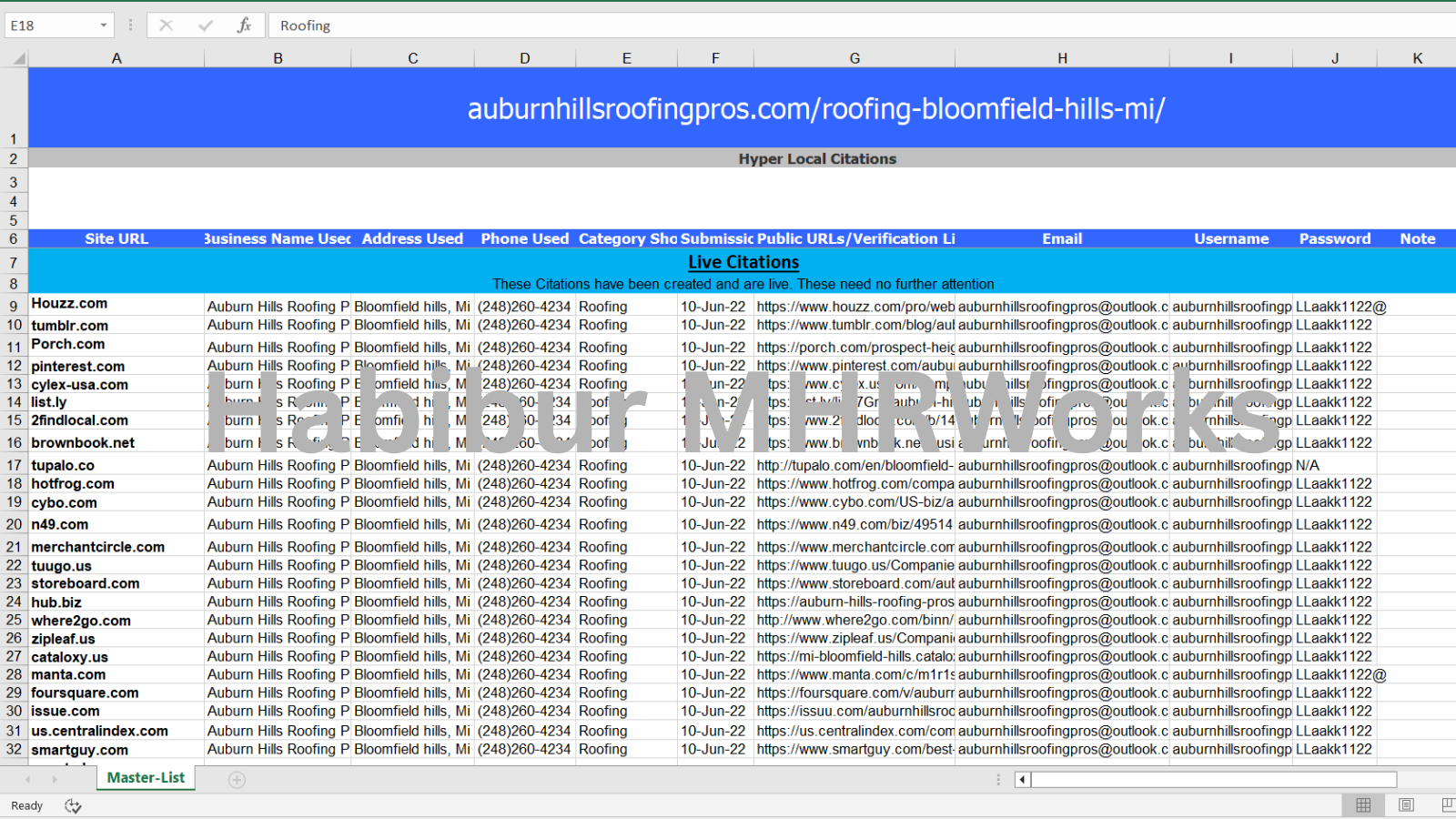Select row 18 header
Screen dimensions: 1456x819
pos(14,484)
